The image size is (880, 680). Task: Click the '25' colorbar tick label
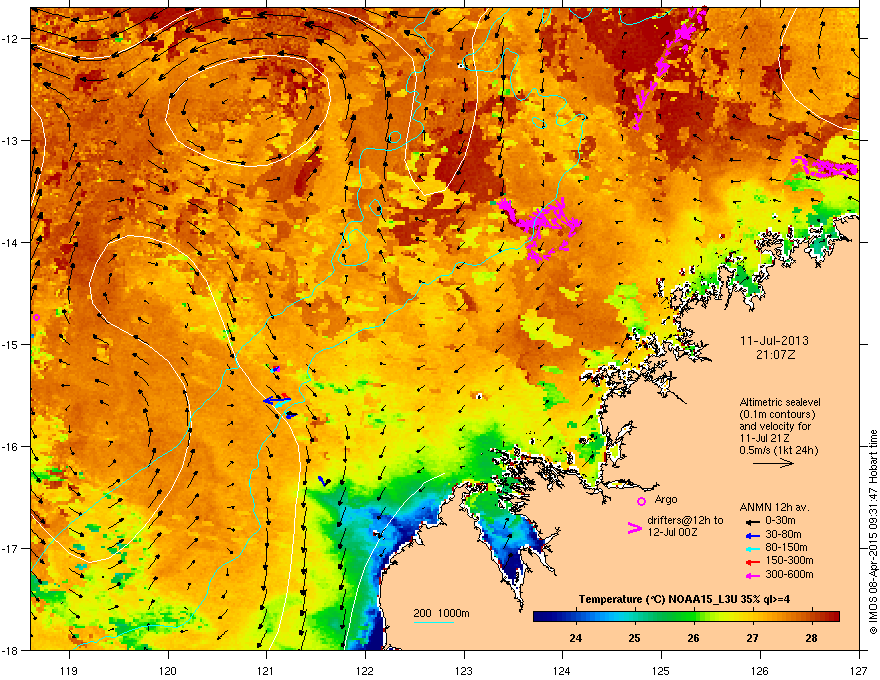tap(635, 638)
